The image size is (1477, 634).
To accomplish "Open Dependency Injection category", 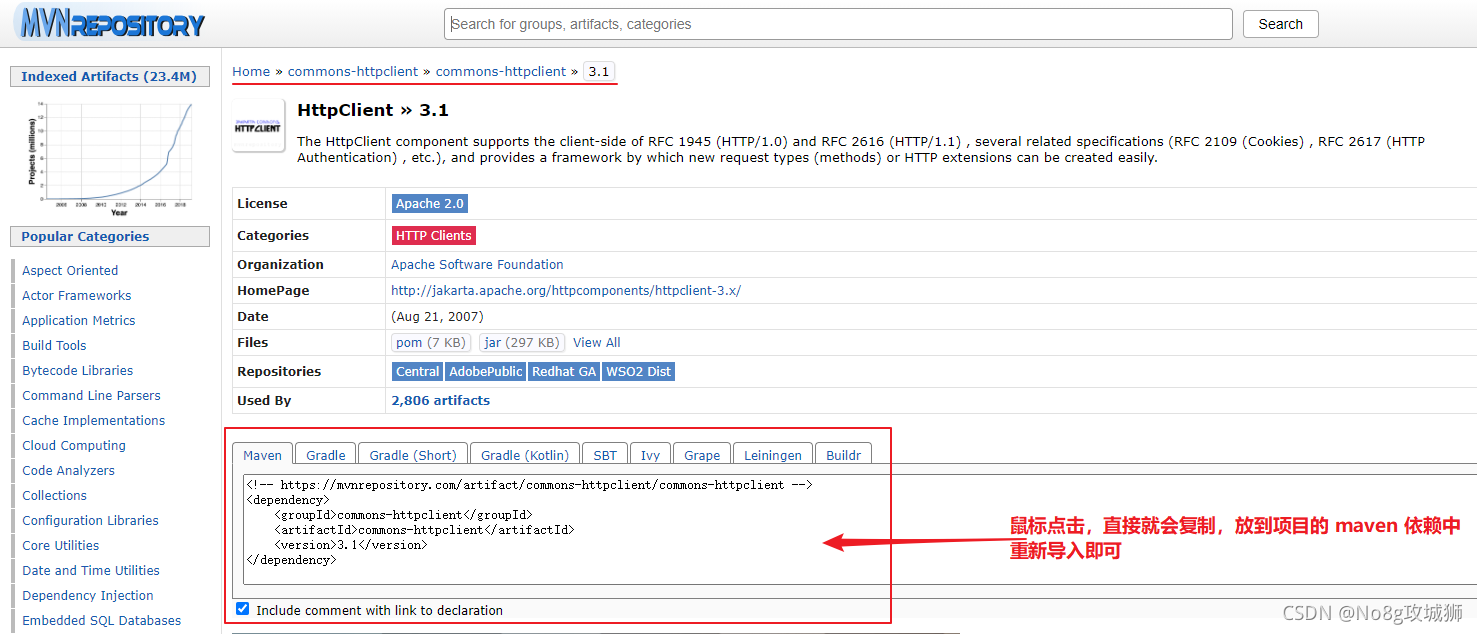I will [x=88, y=595].
